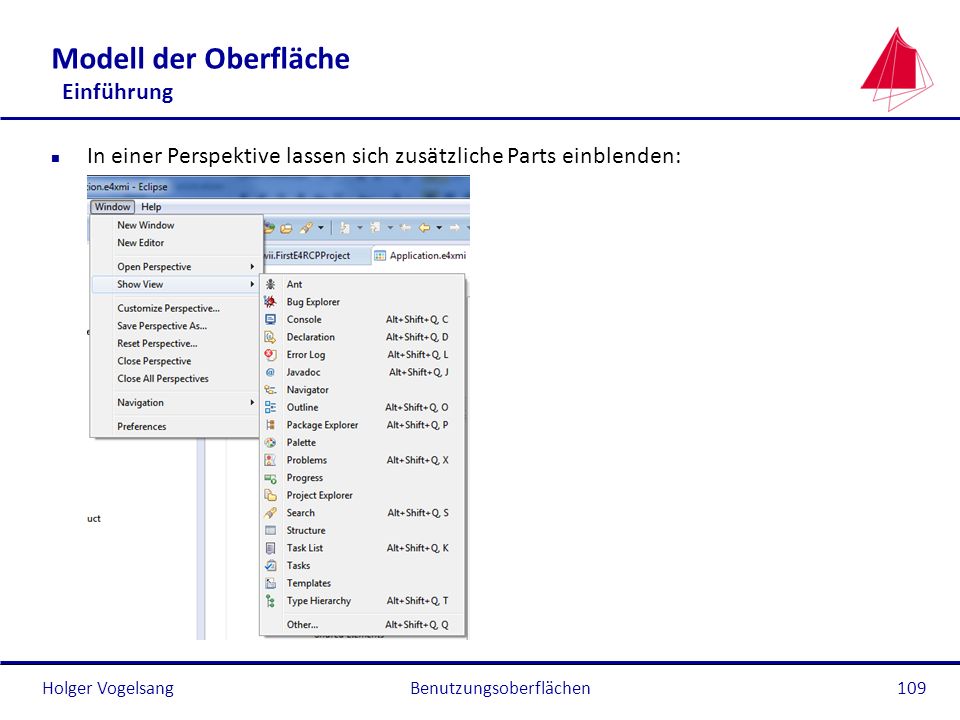Click the Application.e4xmi tab's file icon

pyautogui.click(x=380, y=256)
